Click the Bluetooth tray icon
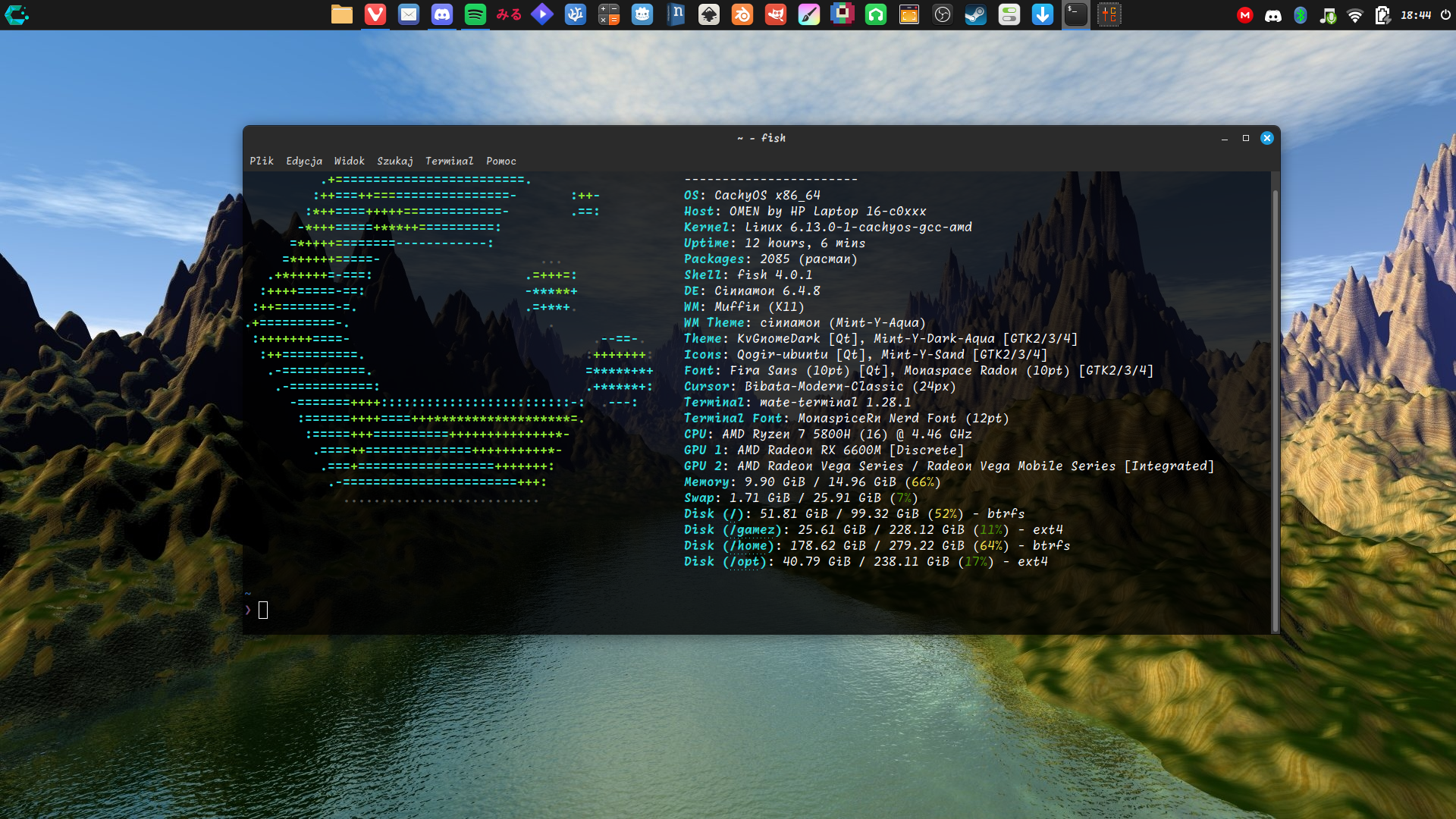The width and height of the screenshot is (1456, 819). 1301,15
